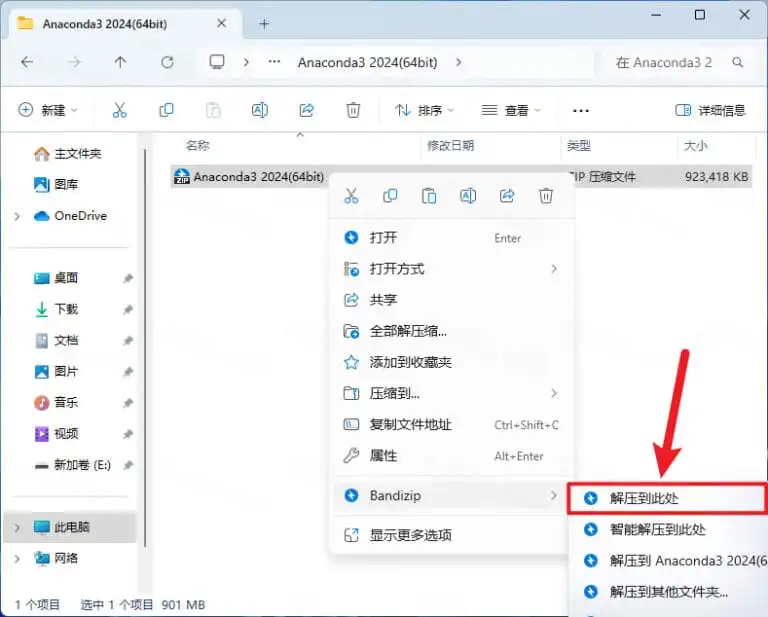The width and height of the screenshot is (768, 617).
Task: Open the 查看 view dropdown
Action: 511,110
